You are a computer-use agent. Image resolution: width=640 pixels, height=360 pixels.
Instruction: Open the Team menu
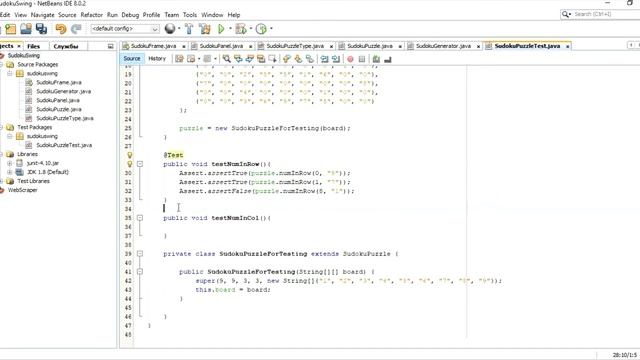(x=171, y=15)
